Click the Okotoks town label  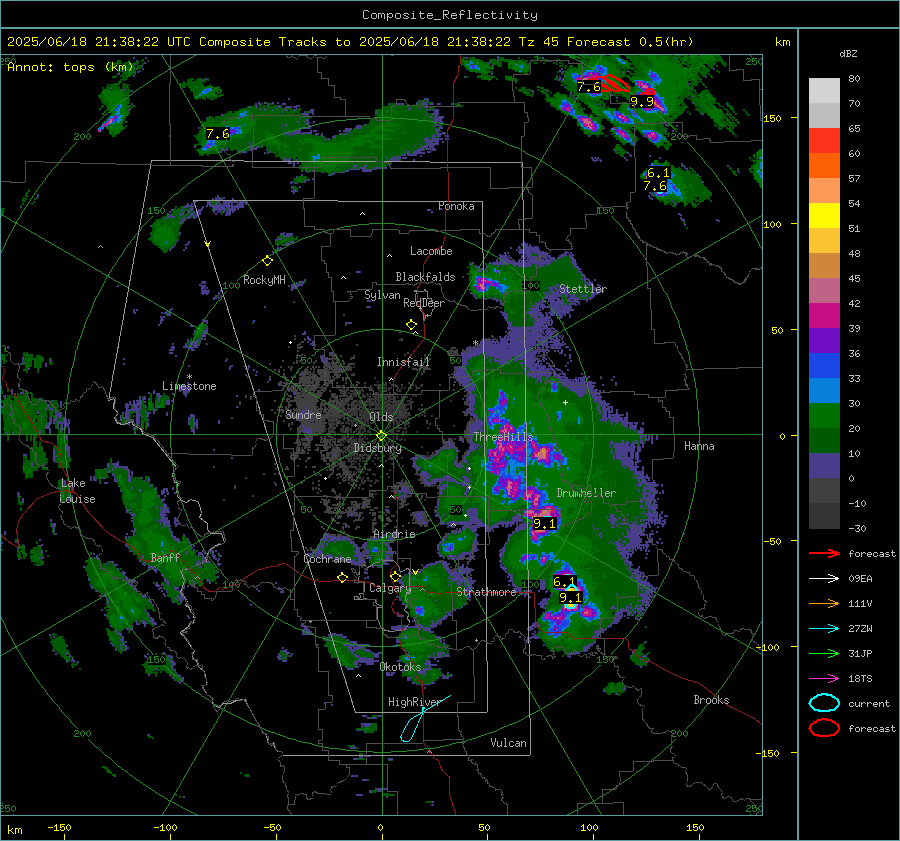coord(400,667)
